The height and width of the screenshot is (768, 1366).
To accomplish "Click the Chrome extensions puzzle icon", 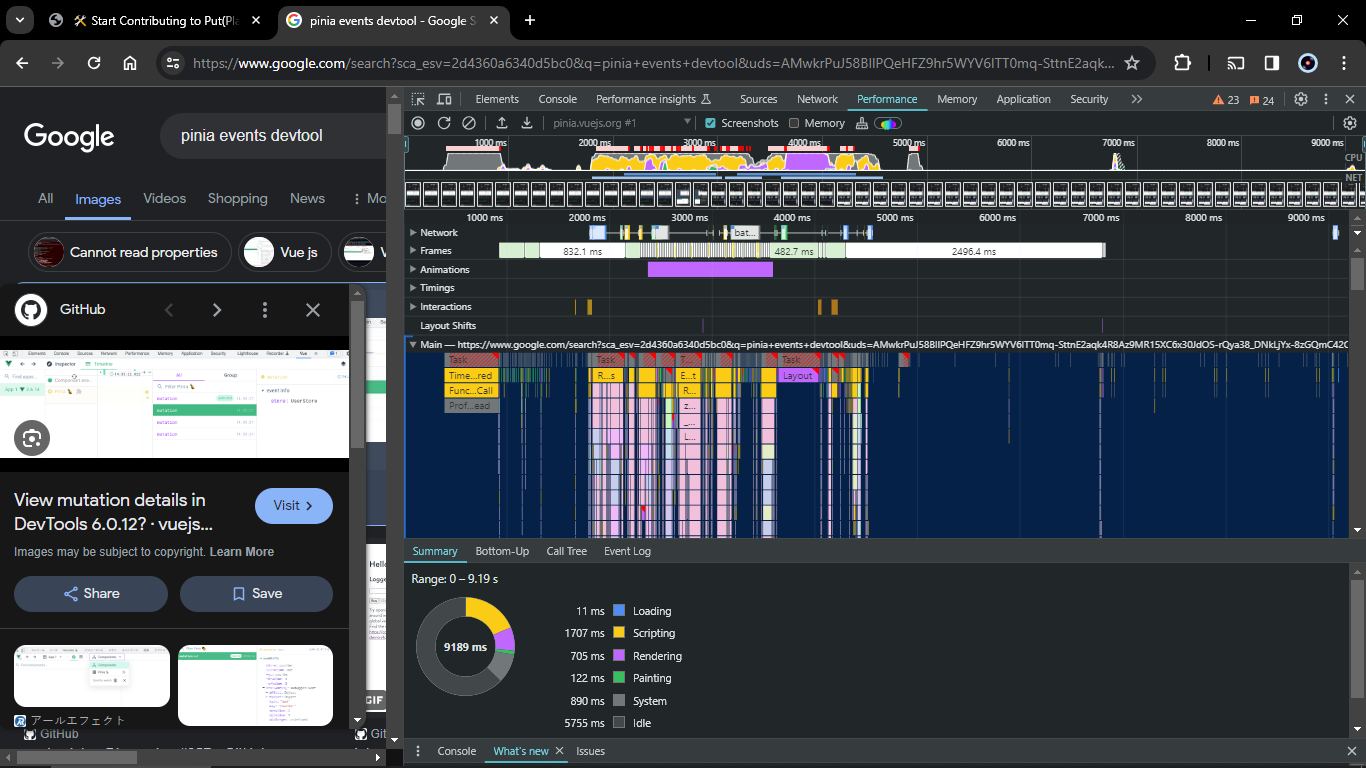I will coord(1182,63).
